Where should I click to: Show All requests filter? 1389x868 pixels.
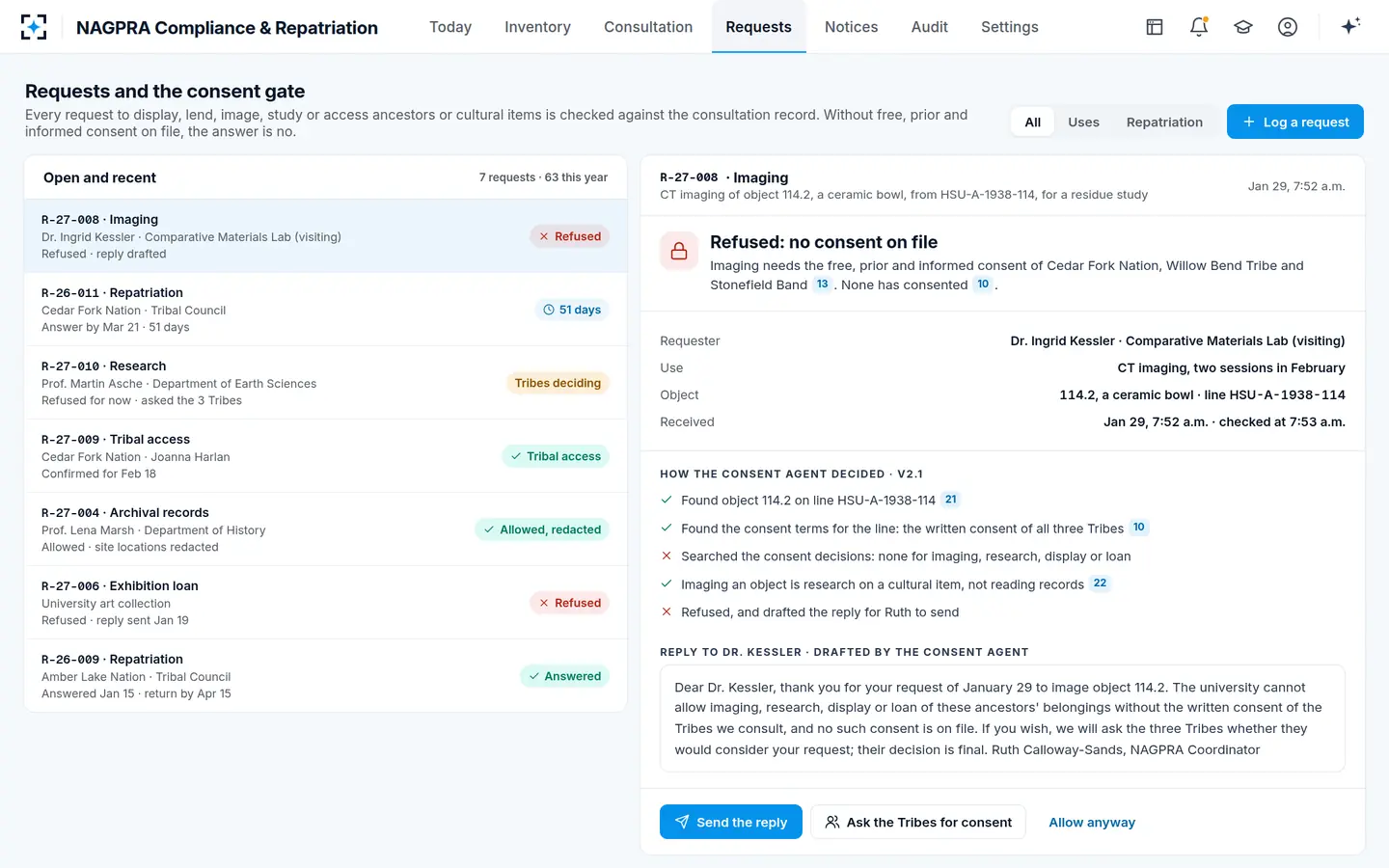coord(1033,122)
